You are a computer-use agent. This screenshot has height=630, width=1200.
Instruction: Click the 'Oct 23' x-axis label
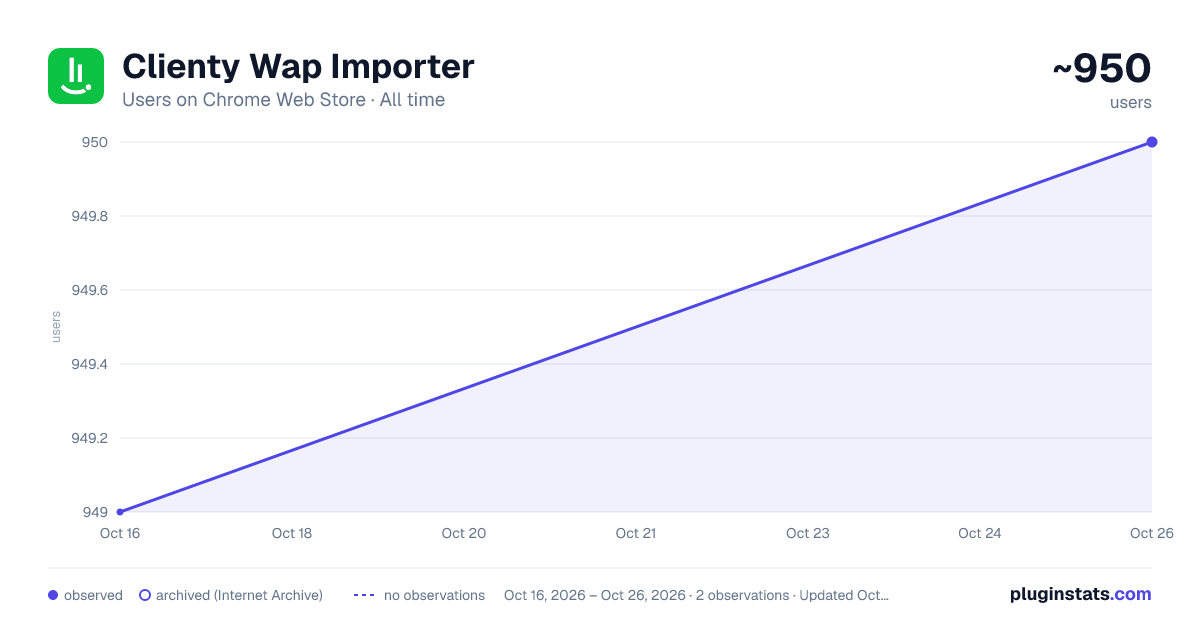click(x=808, y=533)
